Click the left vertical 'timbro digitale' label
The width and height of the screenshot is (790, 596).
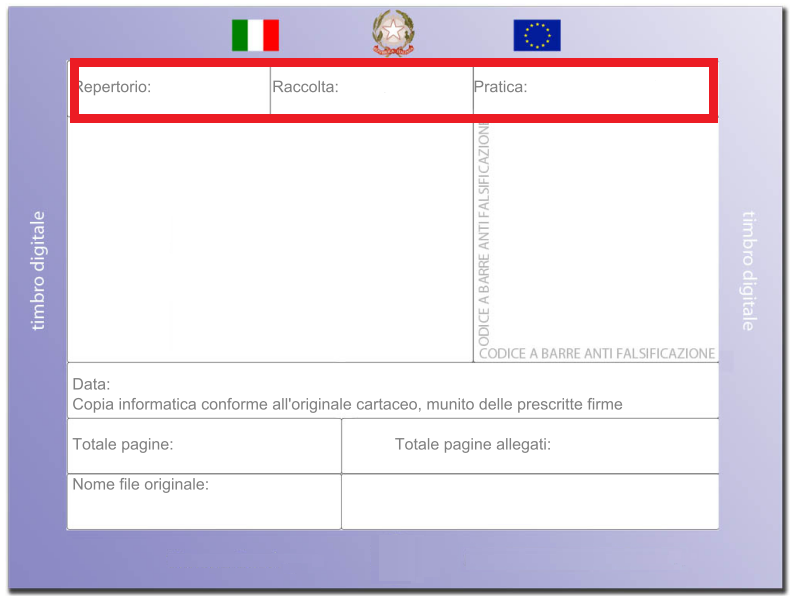tap(38, 270)
